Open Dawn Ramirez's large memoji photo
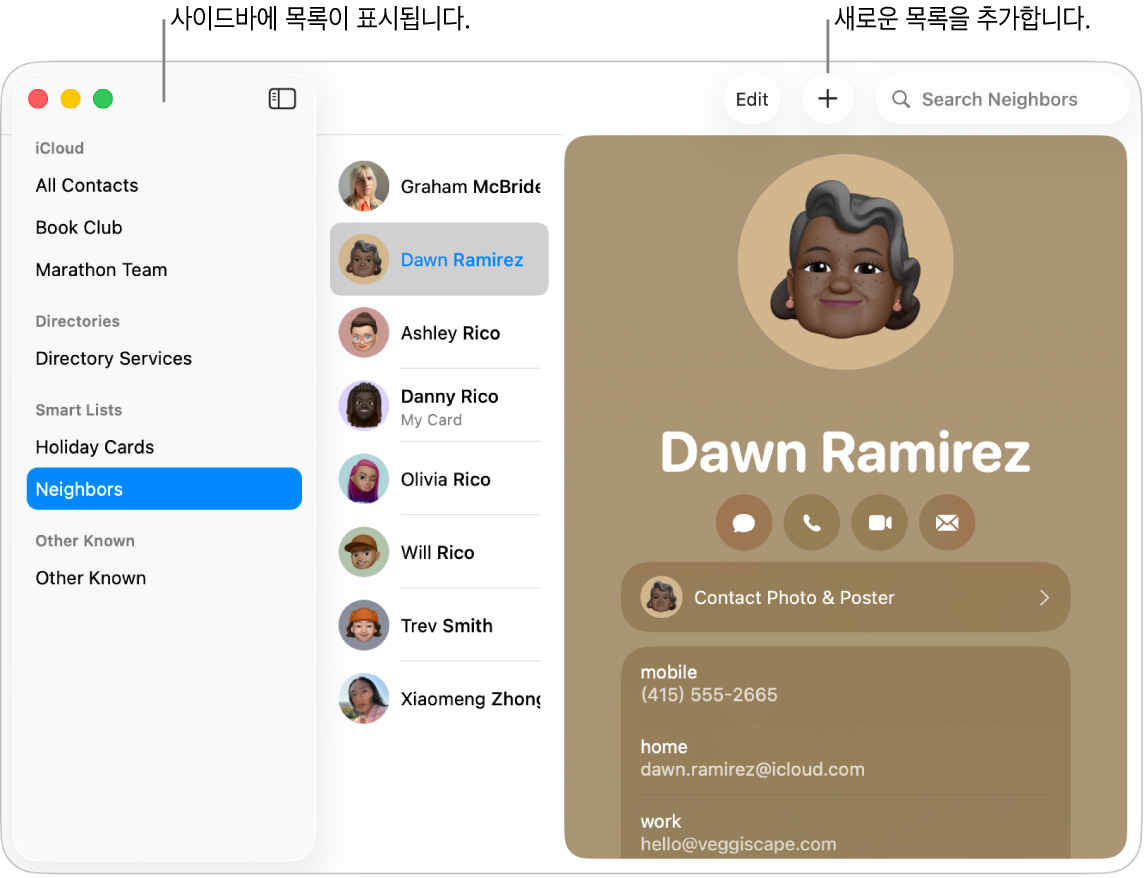Image resolution: width=1144 pixels, height=878 pixels. click(x=845, y=261)
